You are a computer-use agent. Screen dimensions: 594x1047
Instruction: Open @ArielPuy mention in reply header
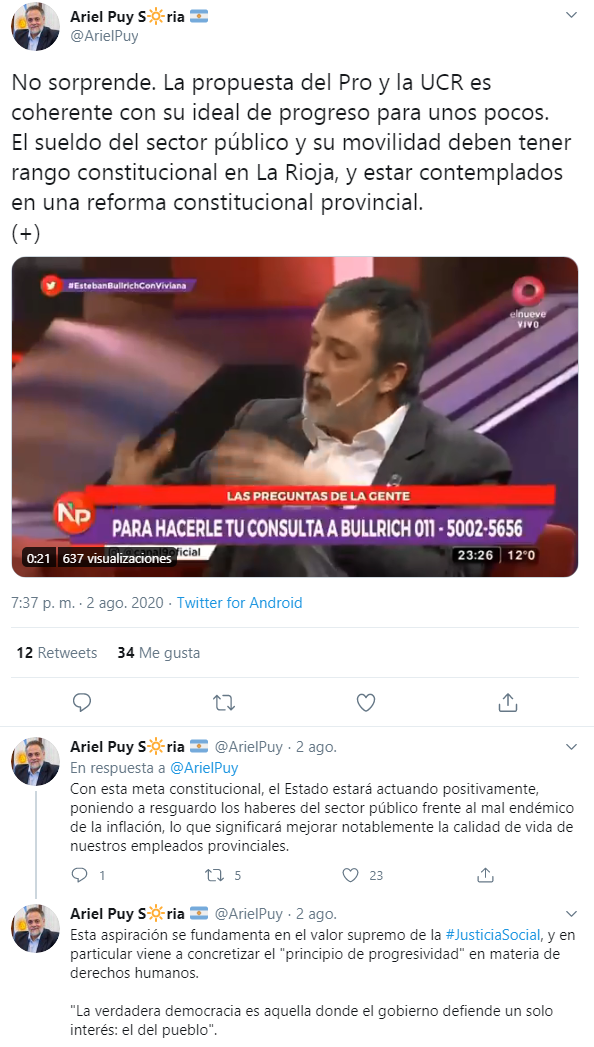click(204, 768)
